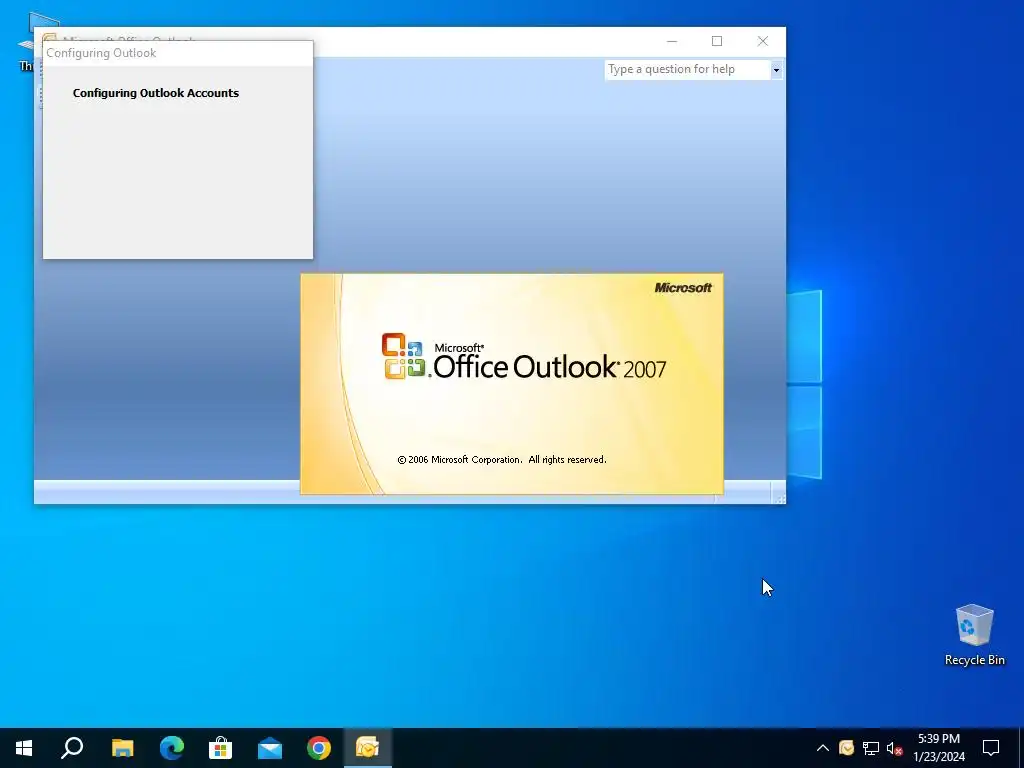
Task: Open the Mail app on taskbar
Action: point(270,748)
